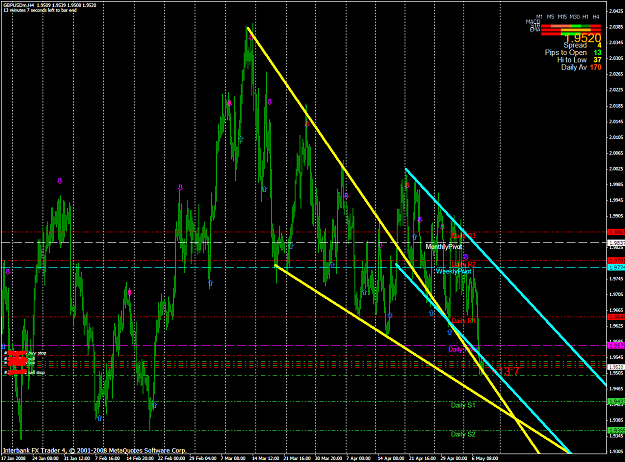Select the Daily R1 pivot label
The width and height of the screenshot is (625, 462).
pyautogui.click(x=464, y=321)
